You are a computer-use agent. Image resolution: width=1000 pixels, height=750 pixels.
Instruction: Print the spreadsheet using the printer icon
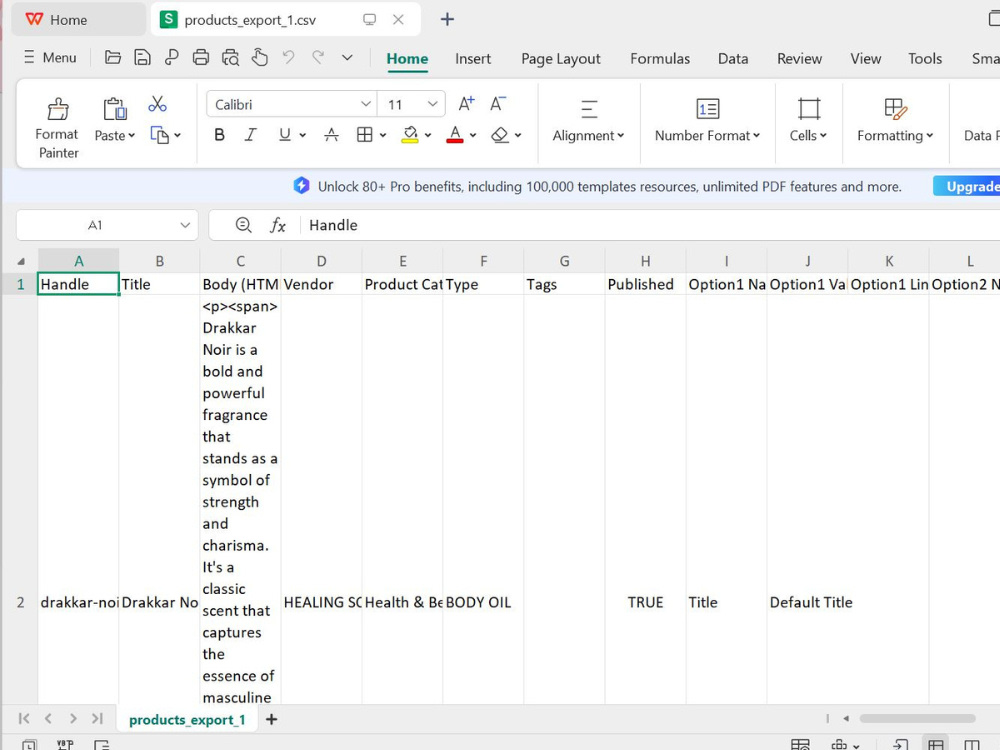pyautogui.click(x=201, y=58)
